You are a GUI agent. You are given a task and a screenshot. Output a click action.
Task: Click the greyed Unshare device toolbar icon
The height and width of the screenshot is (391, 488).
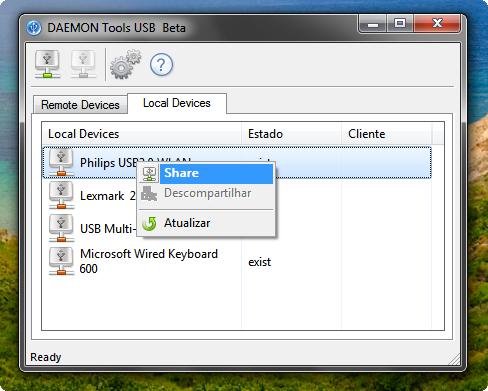pos(83,65)
